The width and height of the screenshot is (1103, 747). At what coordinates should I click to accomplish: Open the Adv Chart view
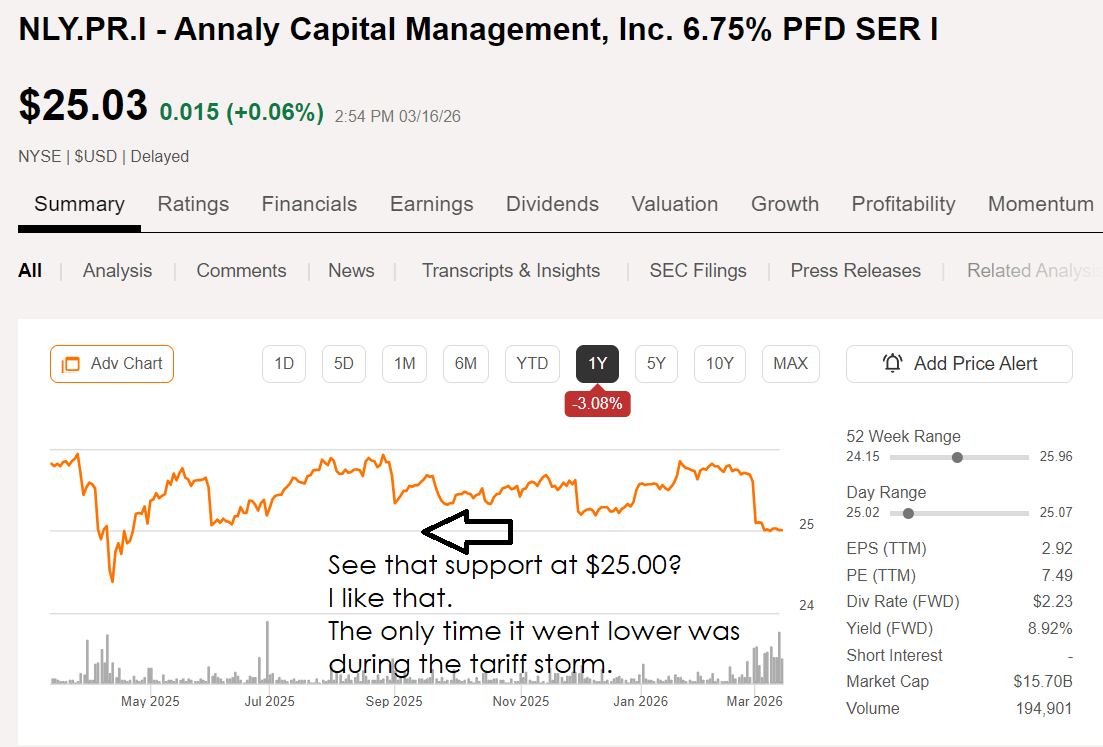112,364
